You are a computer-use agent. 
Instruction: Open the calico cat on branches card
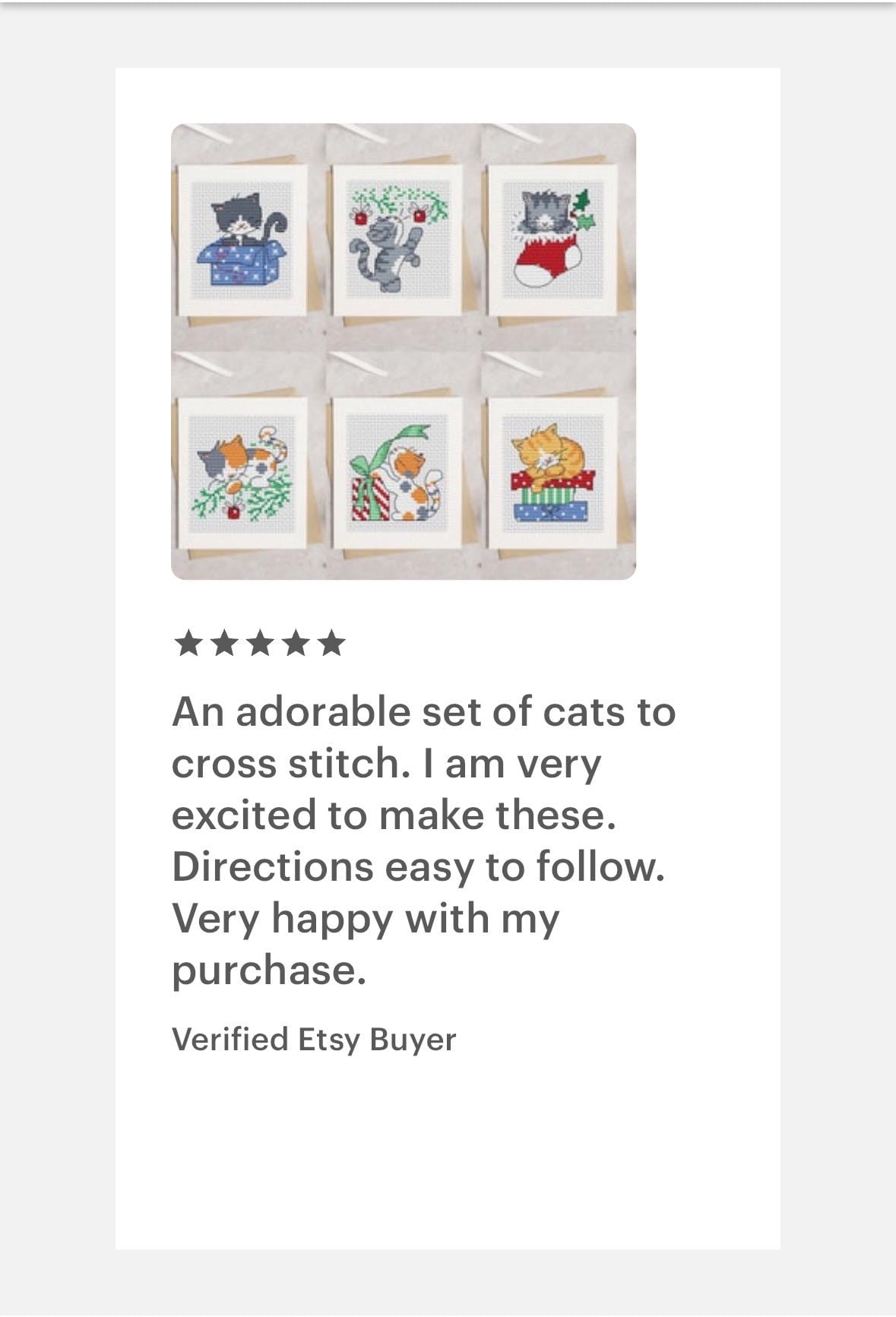pos(242,473)
